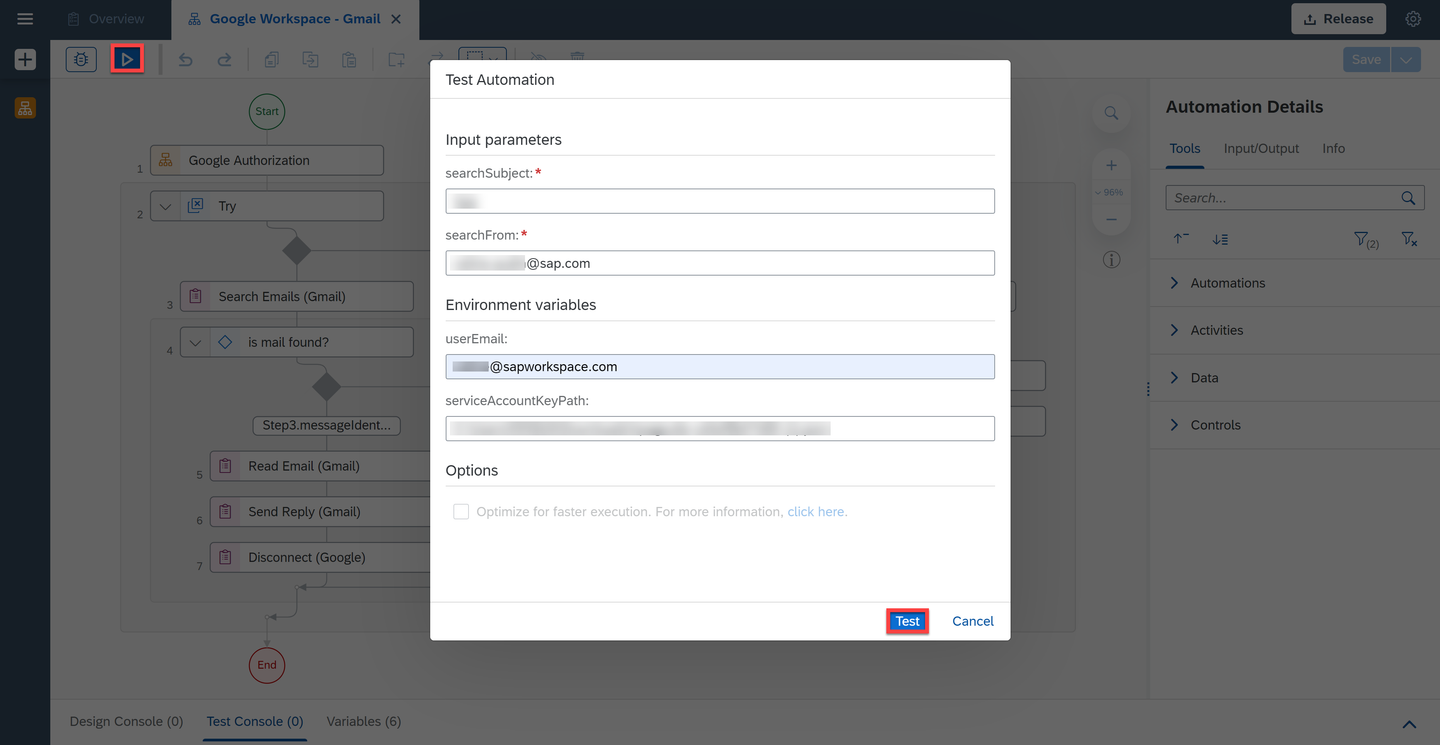This screenshot has height=745, width=1440.
Task: Click the Copy toolbar icon
Action: click(271, 60)
